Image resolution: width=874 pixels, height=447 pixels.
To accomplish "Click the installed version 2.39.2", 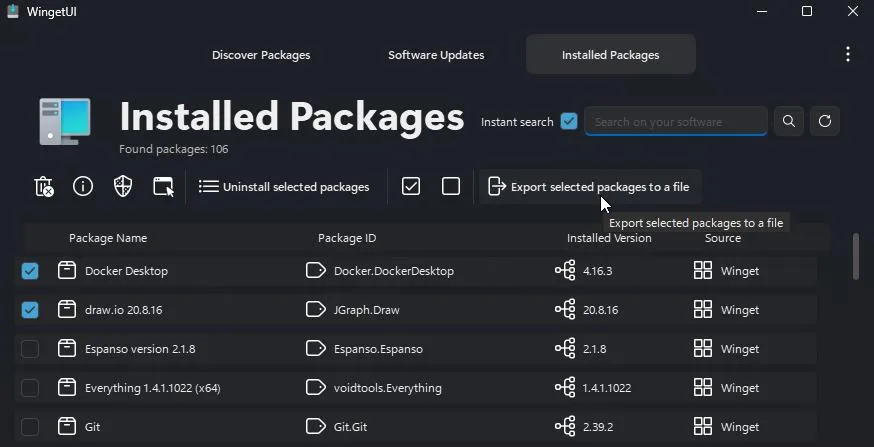I will tap(598, 427).
